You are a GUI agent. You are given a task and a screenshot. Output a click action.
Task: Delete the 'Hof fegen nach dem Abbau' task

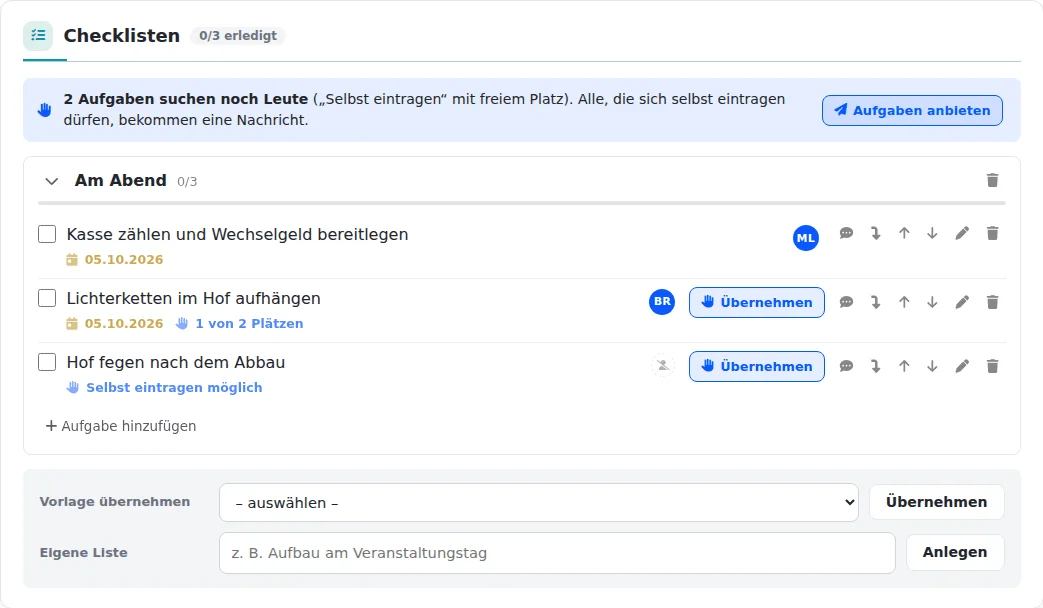pos(992,366)
